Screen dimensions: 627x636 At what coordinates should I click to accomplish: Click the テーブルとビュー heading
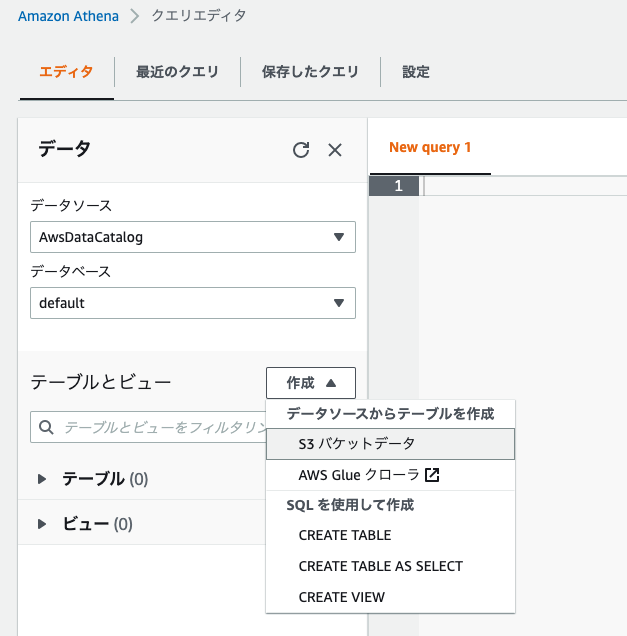[101, 382]
